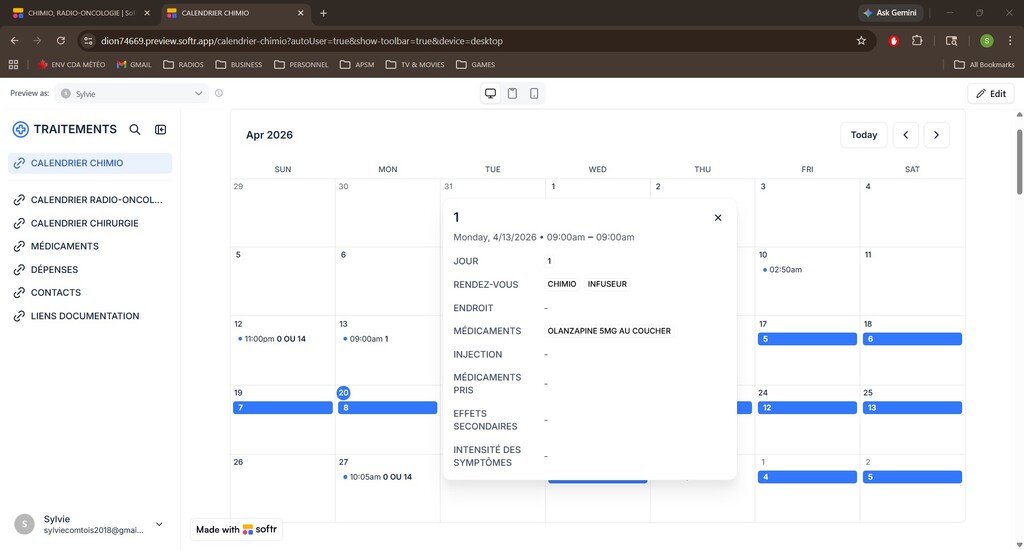Switch preview to tablet device icon
The height and width of the screenshot is (550, 1024).
[513, 93]
